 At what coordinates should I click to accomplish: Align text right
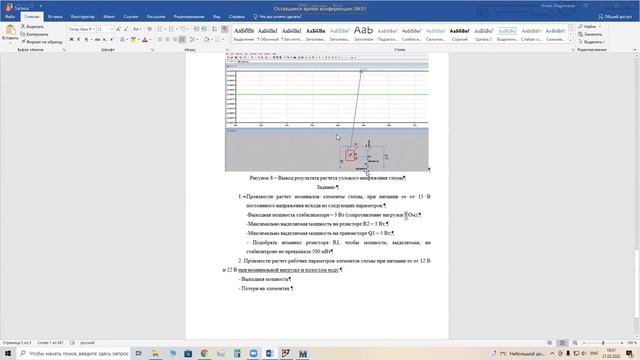pyautogui.click(x=175, y=40)
